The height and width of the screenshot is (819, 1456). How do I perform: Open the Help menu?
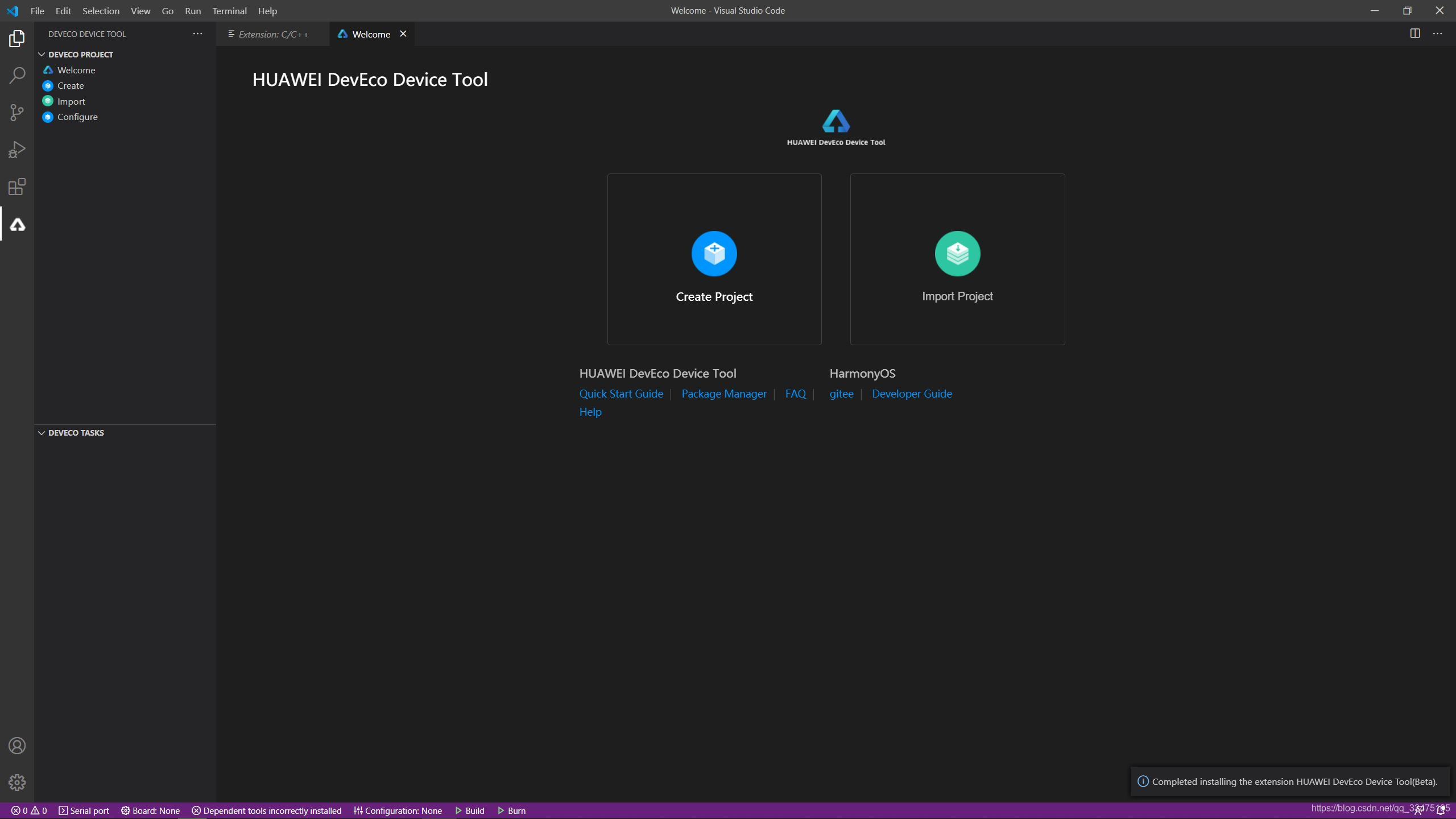[x=267, y=11]
